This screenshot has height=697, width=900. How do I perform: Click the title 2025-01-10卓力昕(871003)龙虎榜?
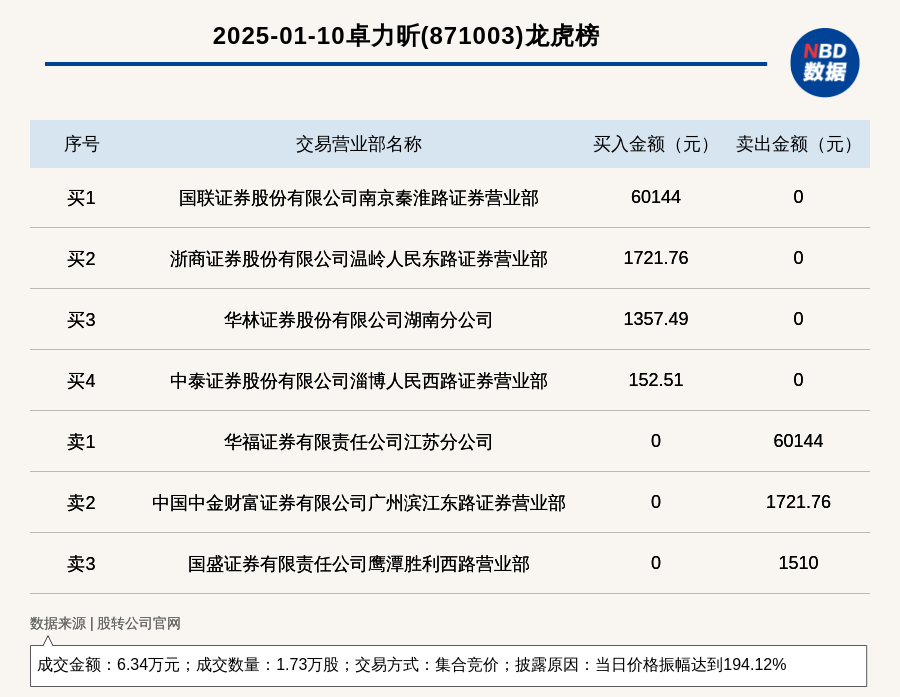coord(406,36)
